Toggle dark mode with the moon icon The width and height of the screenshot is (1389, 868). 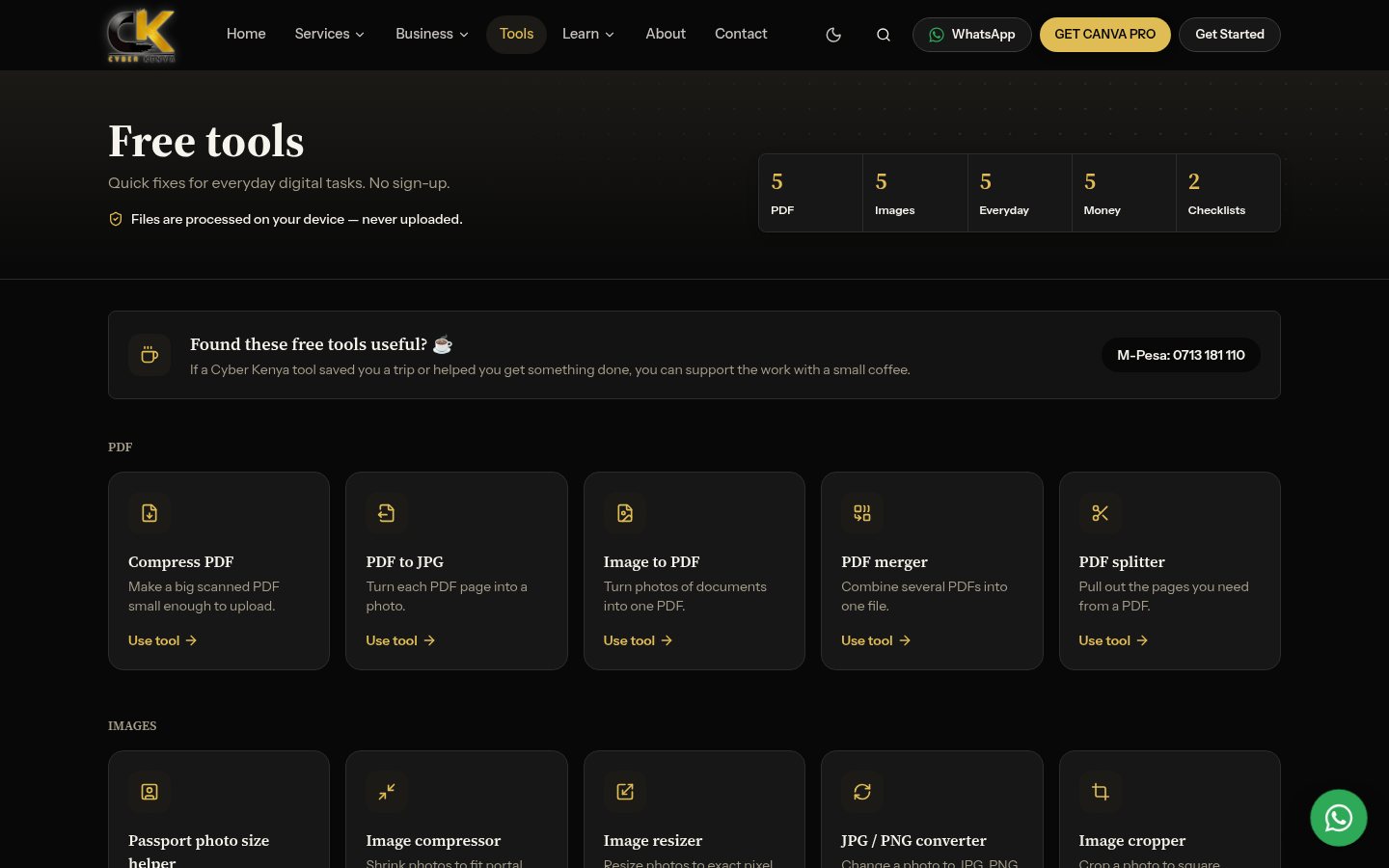click(833, 35)
